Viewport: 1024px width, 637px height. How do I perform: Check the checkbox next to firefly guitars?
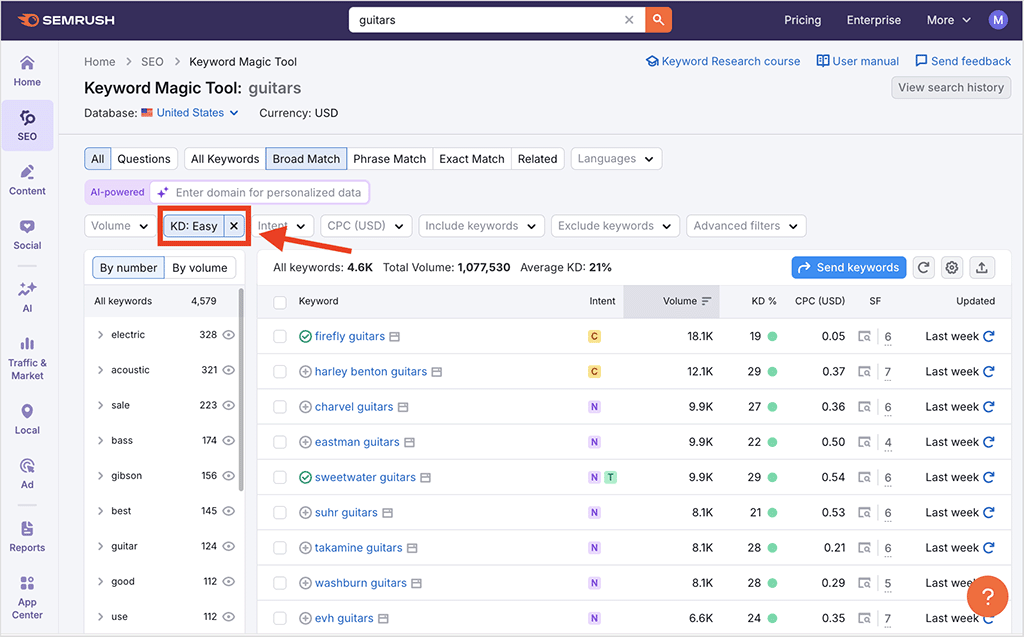pos(280,336)
